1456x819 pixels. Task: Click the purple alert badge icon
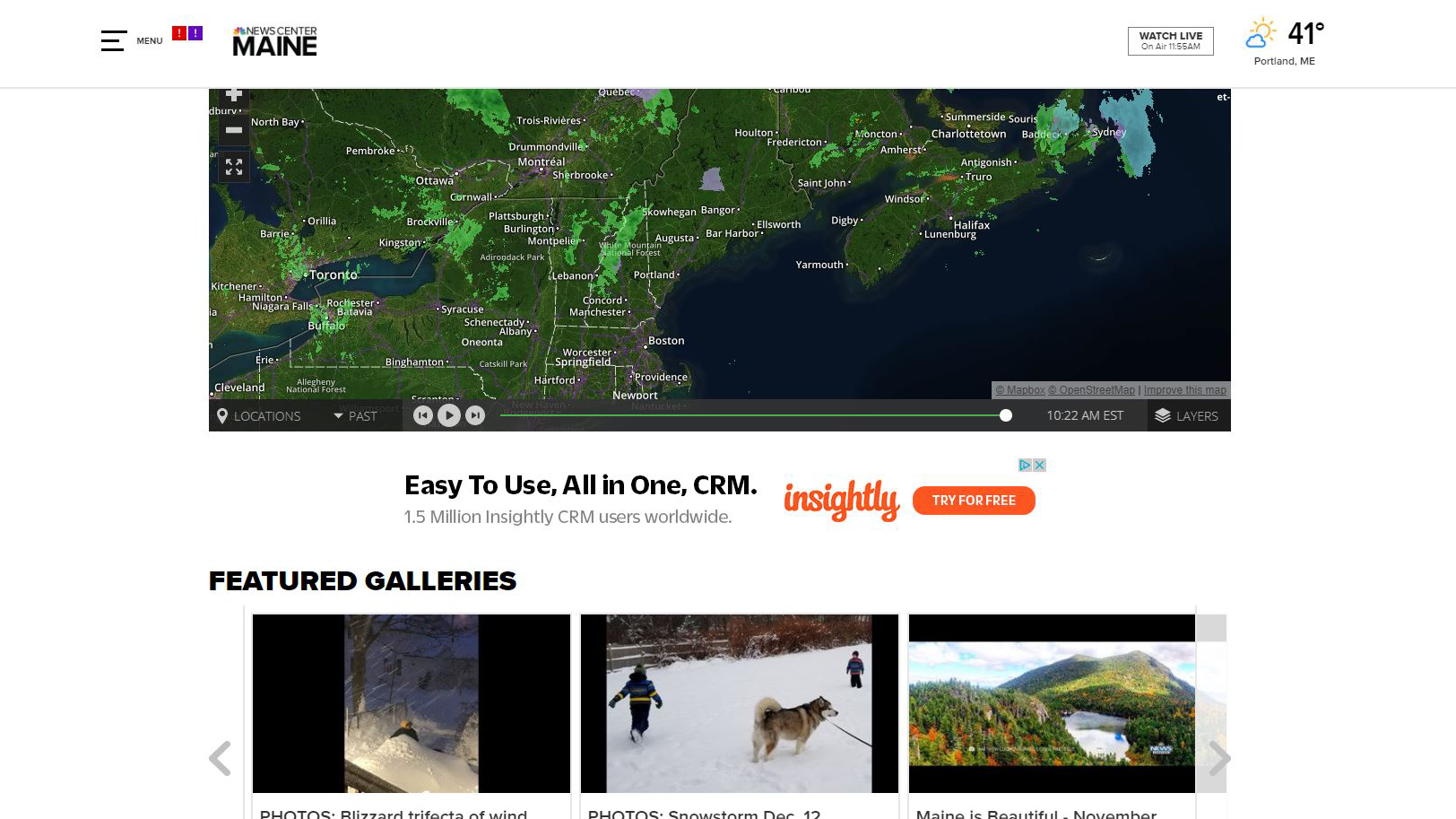click(x=195, y=33)
